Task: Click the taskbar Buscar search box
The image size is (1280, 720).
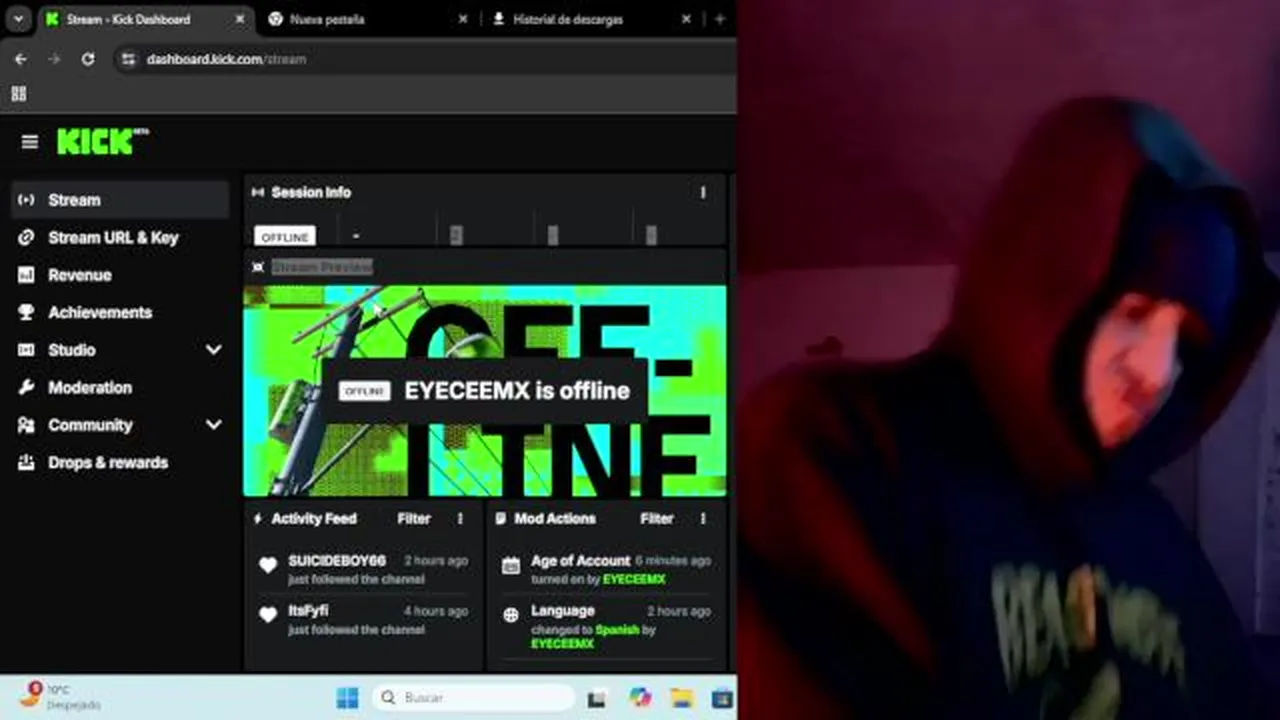Action: click(473, 698)
